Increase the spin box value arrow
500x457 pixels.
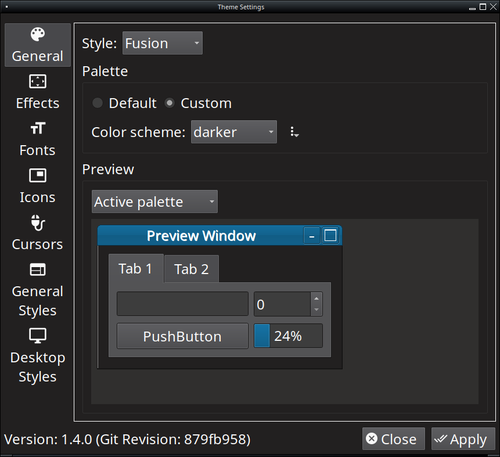(x=316, y=298)
